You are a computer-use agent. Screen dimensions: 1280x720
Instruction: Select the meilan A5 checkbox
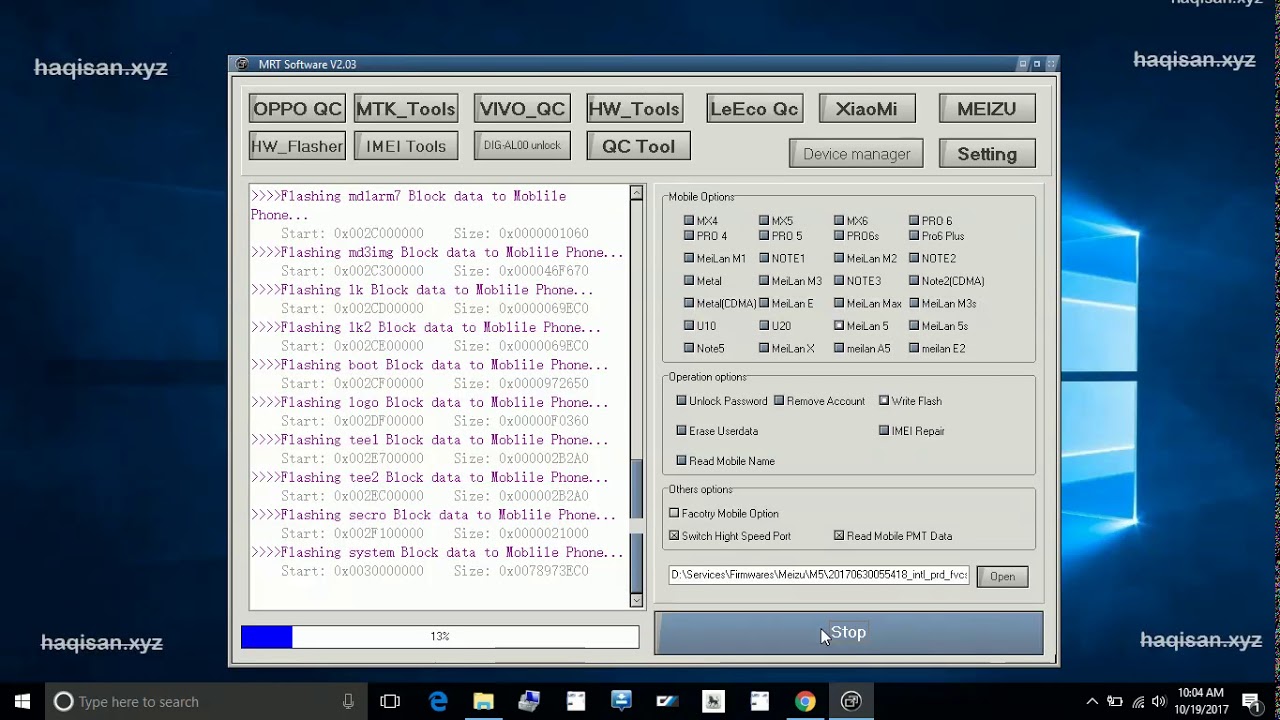839,348
